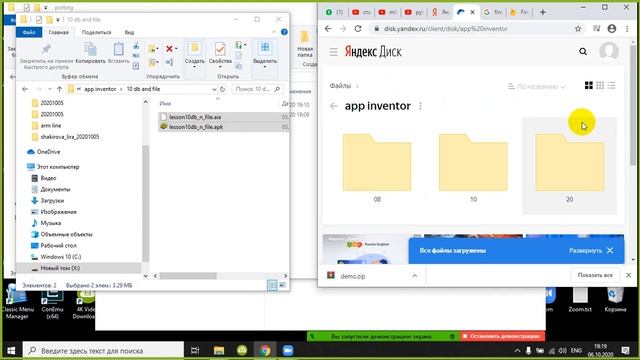This screenshot has width=640, height=360.
Task: Open Chrome from the Windows taskbar
Action: click(x=265, y=350)
